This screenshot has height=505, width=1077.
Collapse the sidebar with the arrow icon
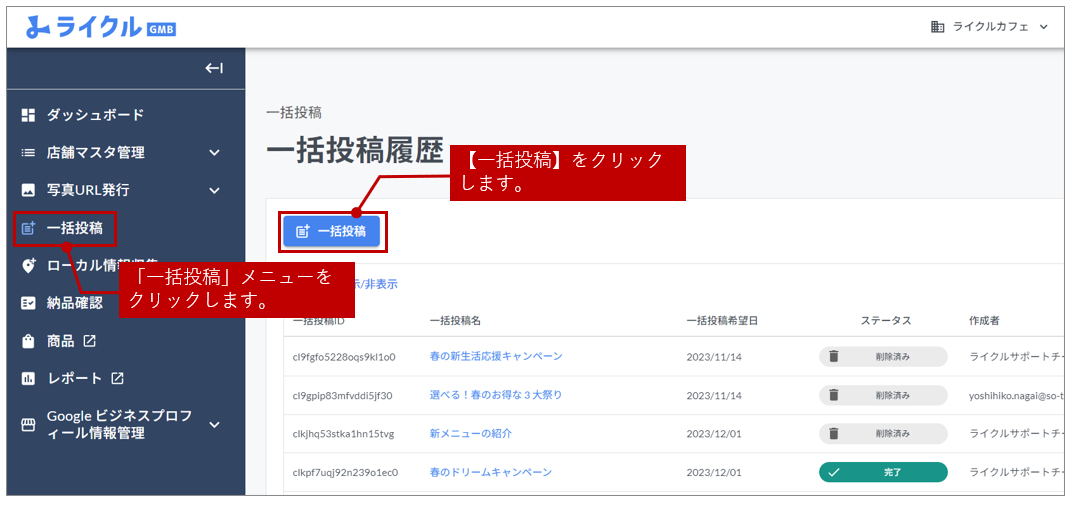coord(214,68)
